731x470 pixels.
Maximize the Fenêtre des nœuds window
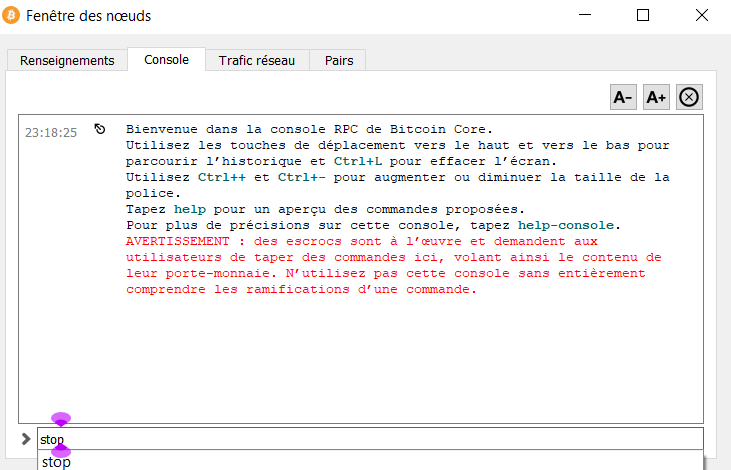[x=643, y=15]
